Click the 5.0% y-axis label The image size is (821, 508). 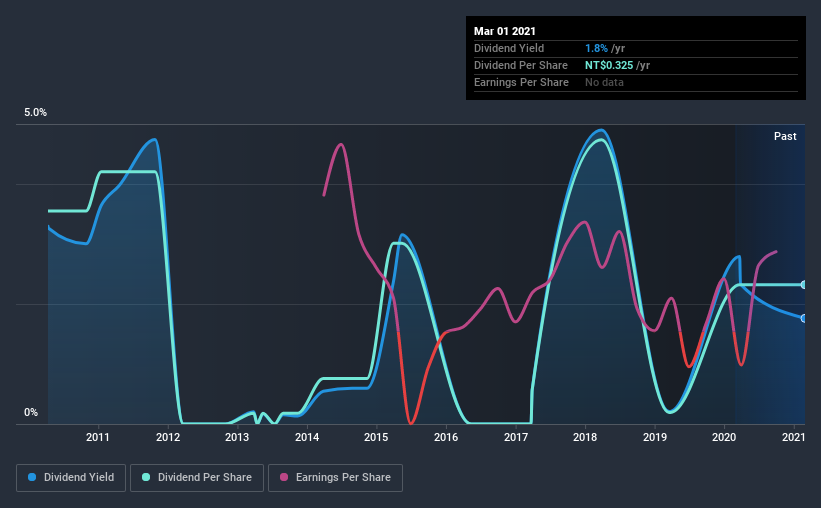(x=35, y=113)
